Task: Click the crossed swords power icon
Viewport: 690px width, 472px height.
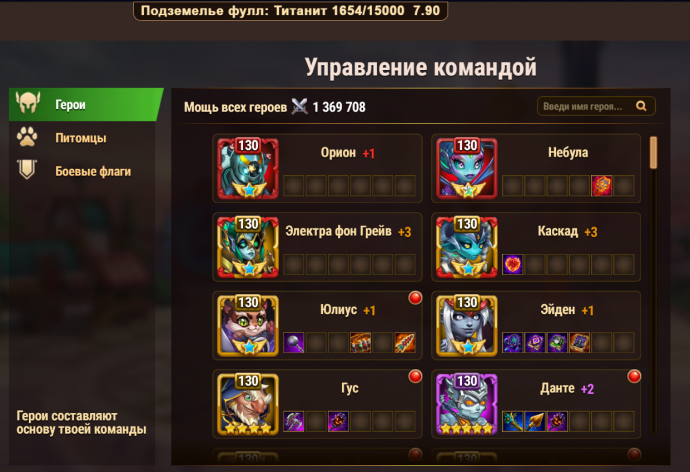Action: 299,106
